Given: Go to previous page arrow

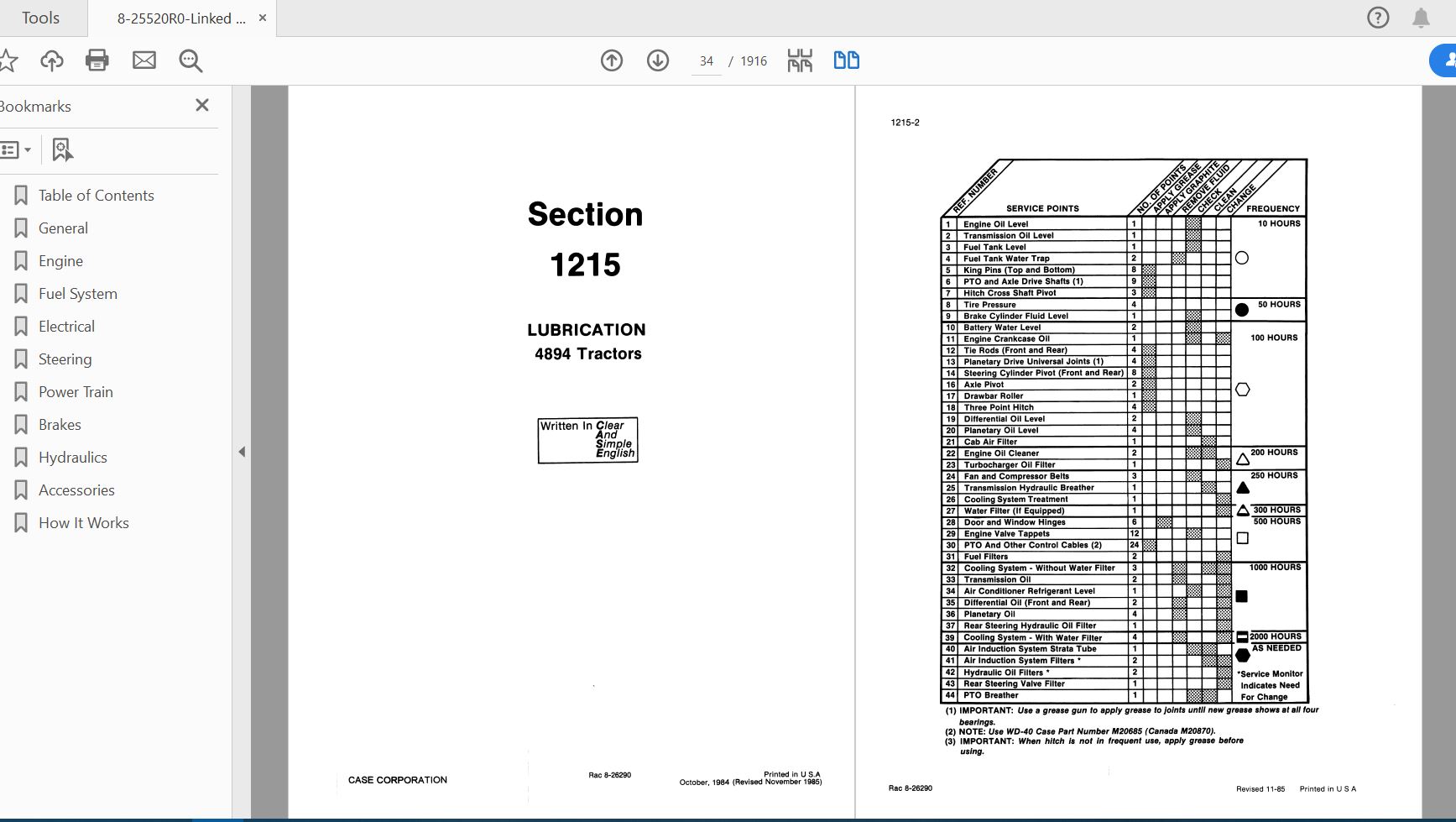Looking at the screenshot, I should (612, 60).
